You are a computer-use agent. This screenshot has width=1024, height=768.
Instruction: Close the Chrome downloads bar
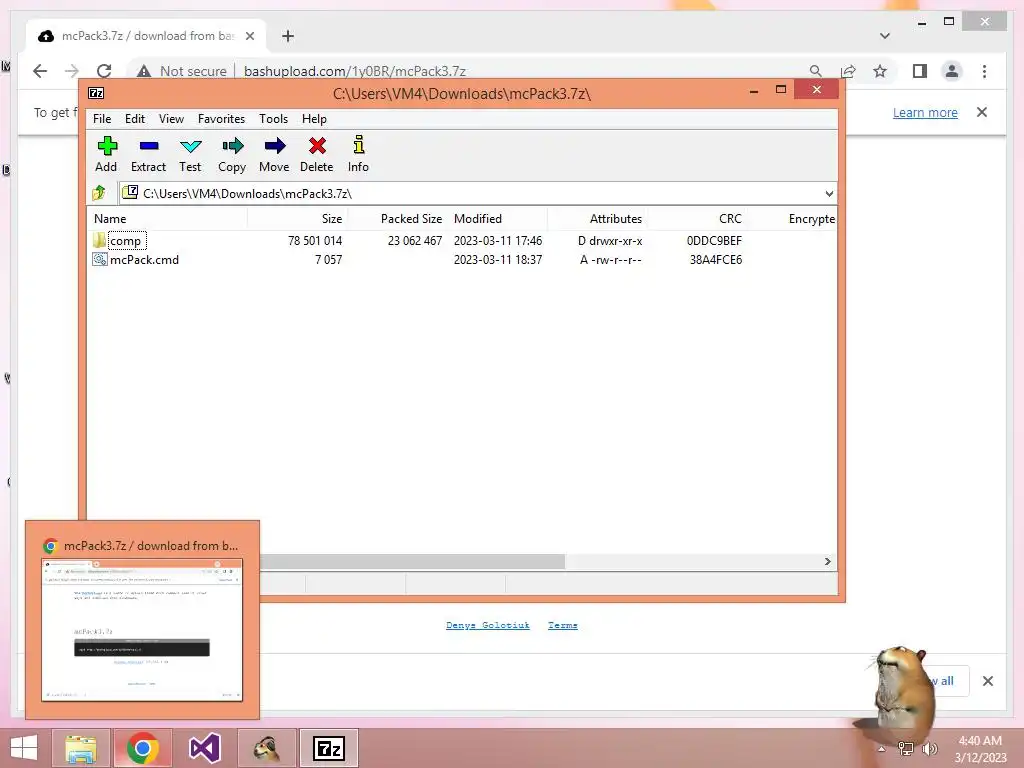[987, 681]
